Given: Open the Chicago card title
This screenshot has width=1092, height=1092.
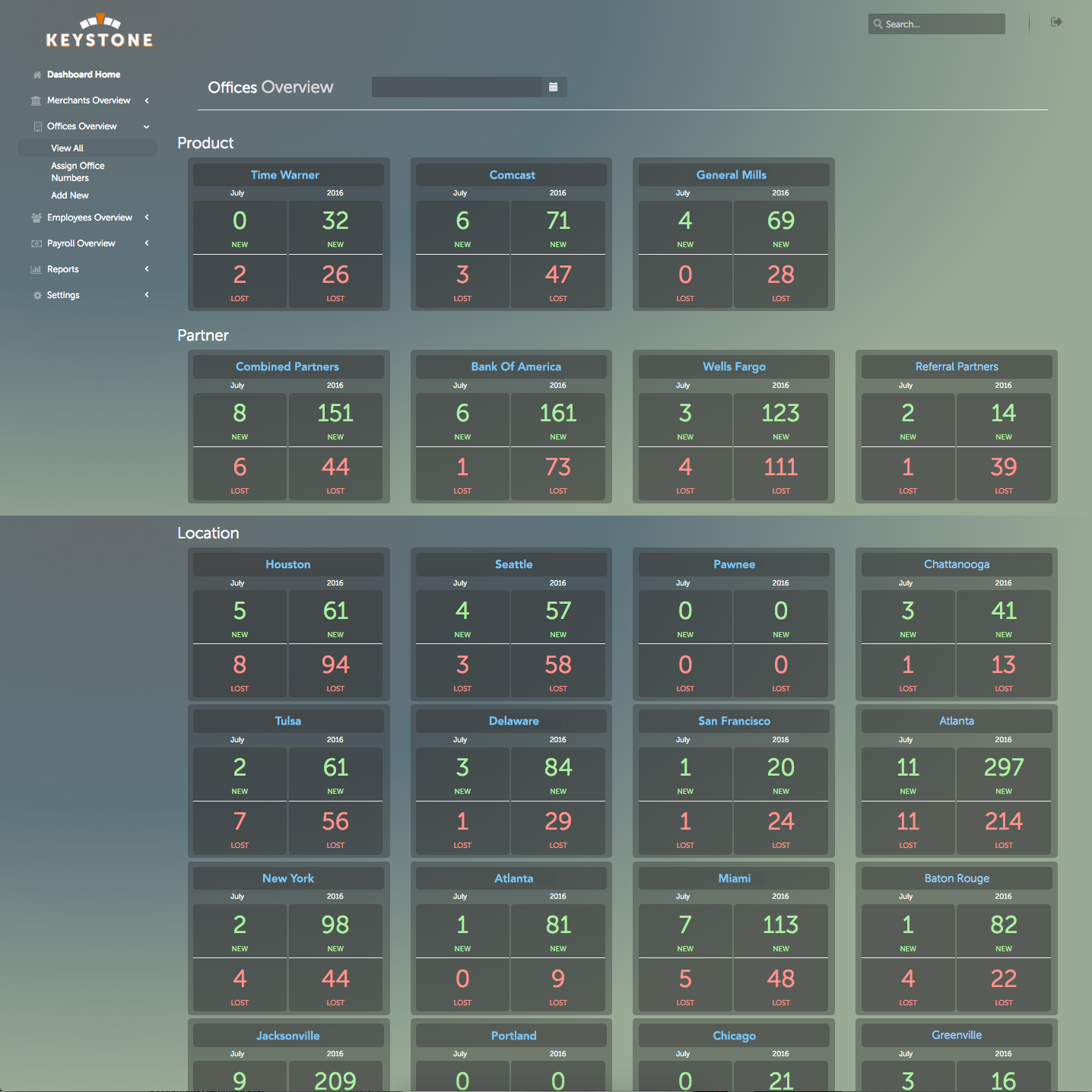Looking at the screenshot, I should [735, 1036].
